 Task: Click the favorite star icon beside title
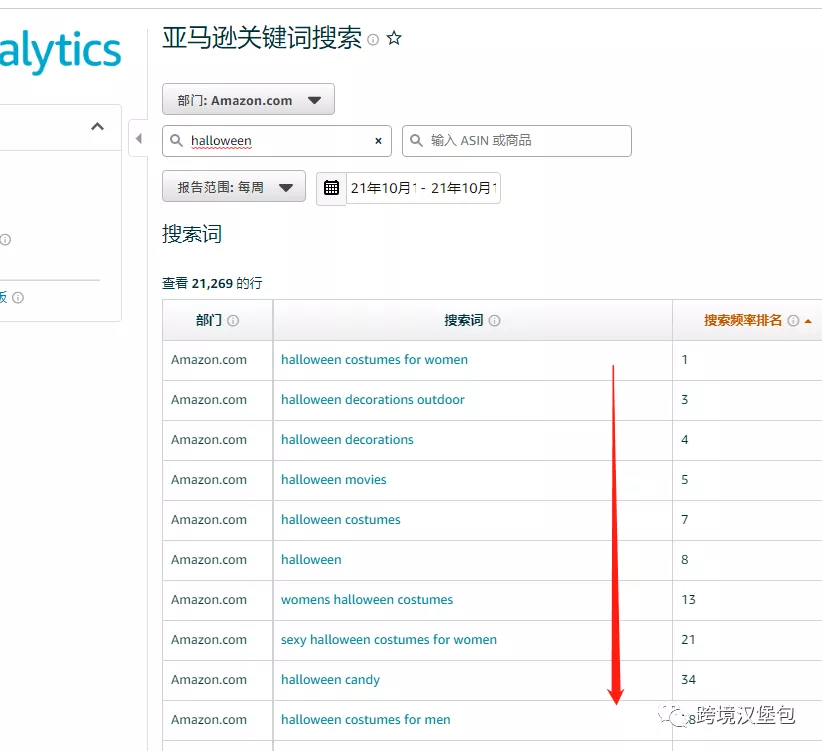click(394, 39)
